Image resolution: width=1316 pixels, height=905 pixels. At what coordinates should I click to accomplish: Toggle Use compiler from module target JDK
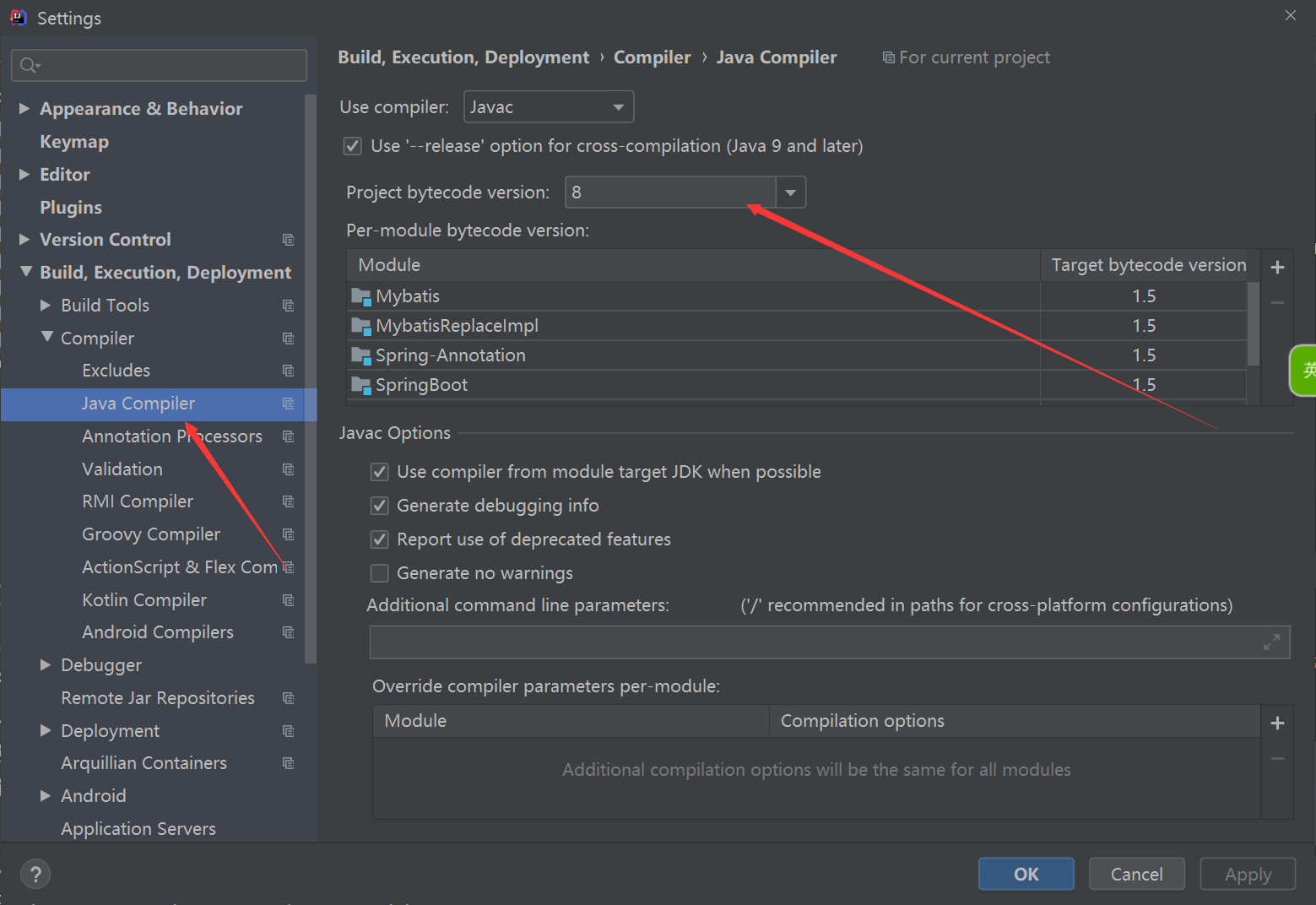tap(380, 472)
